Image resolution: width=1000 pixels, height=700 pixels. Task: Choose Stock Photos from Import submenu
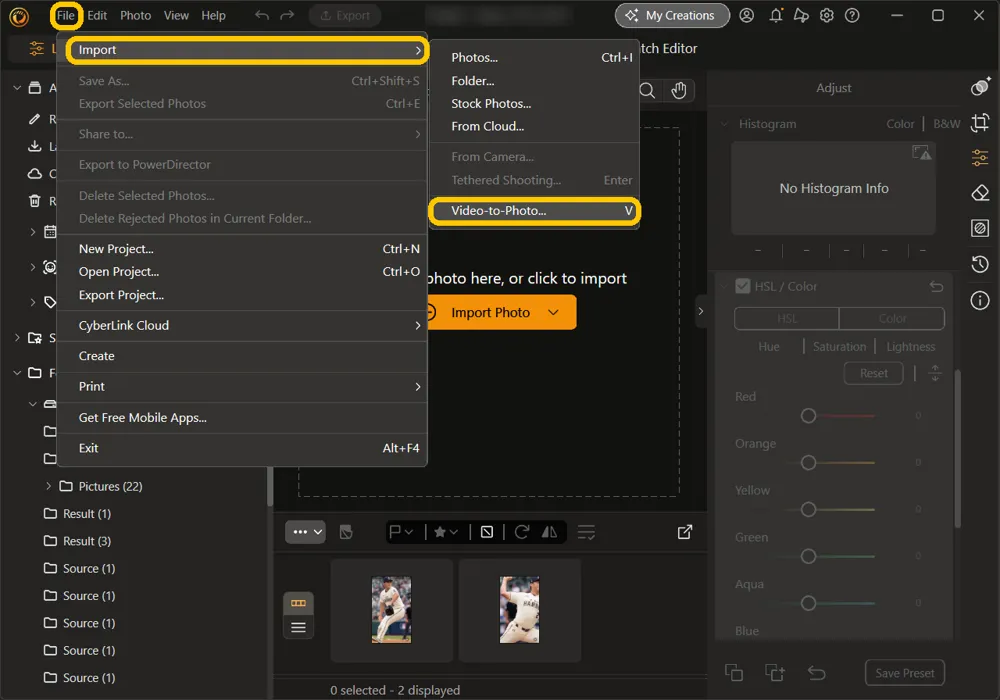[534, 103]
